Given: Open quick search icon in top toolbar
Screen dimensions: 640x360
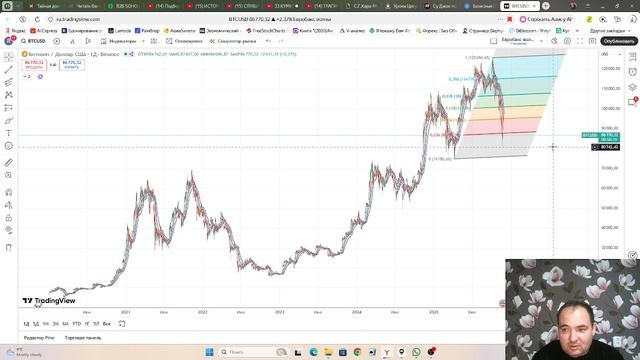Looking at the screenshot, I should 554,41.
